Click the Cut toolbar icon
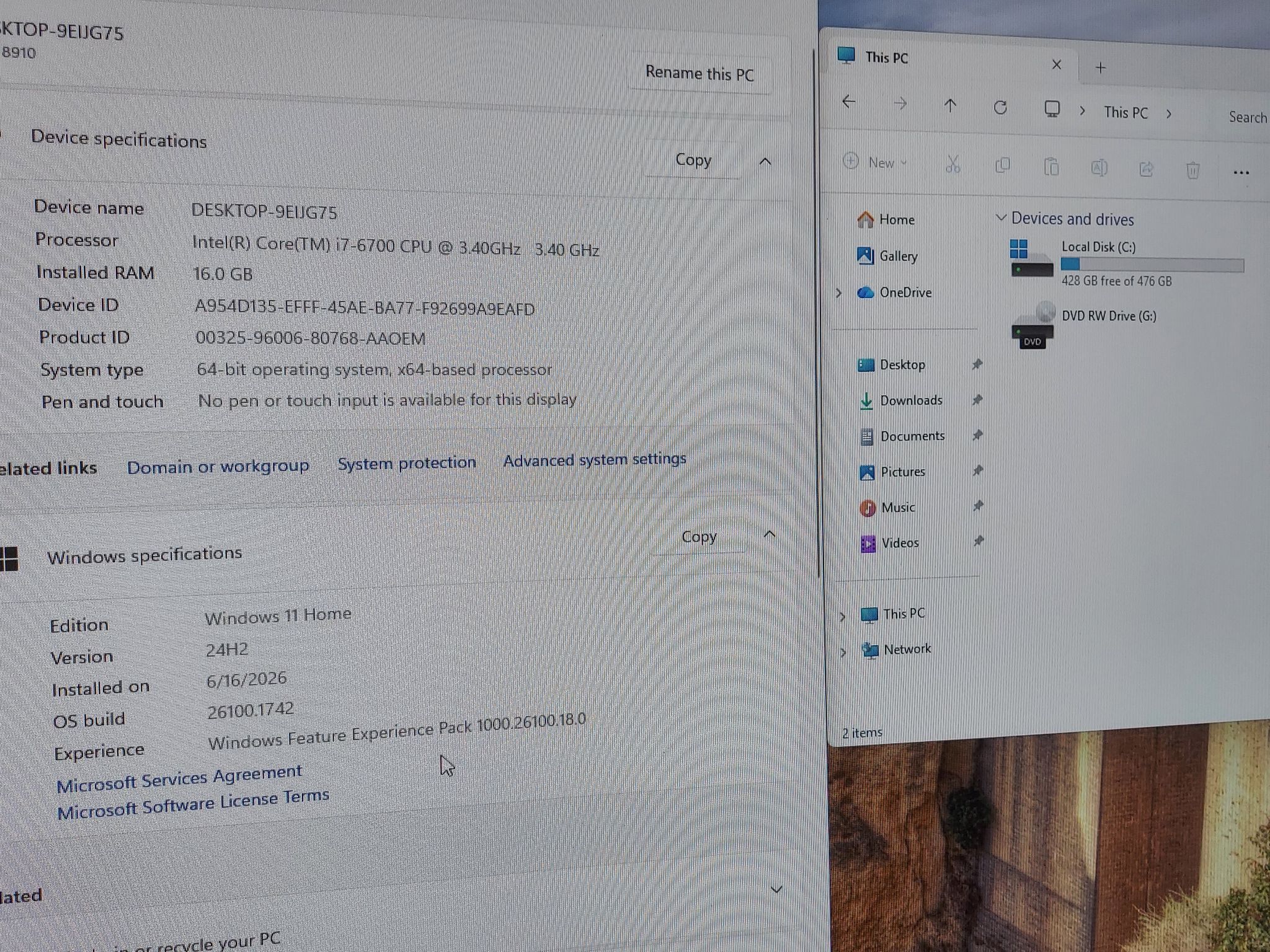Image resolution: width=1270 pixels, height=952 pixels. (x=953, y=164)
